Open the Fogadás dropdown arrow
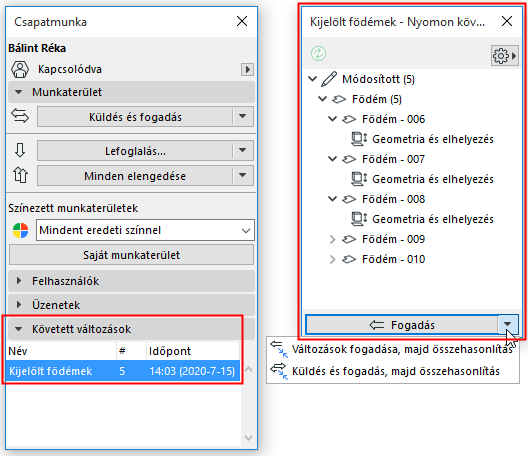This screenshot has height=456, width=528. point(508,324)
